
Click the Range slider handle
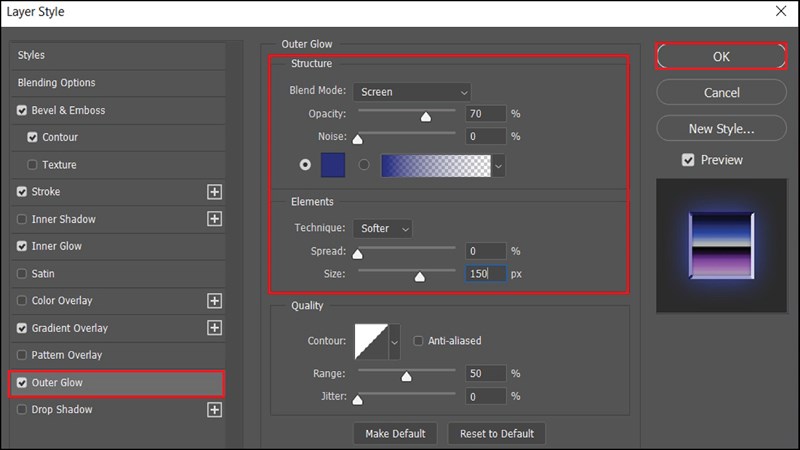[406, 376]
